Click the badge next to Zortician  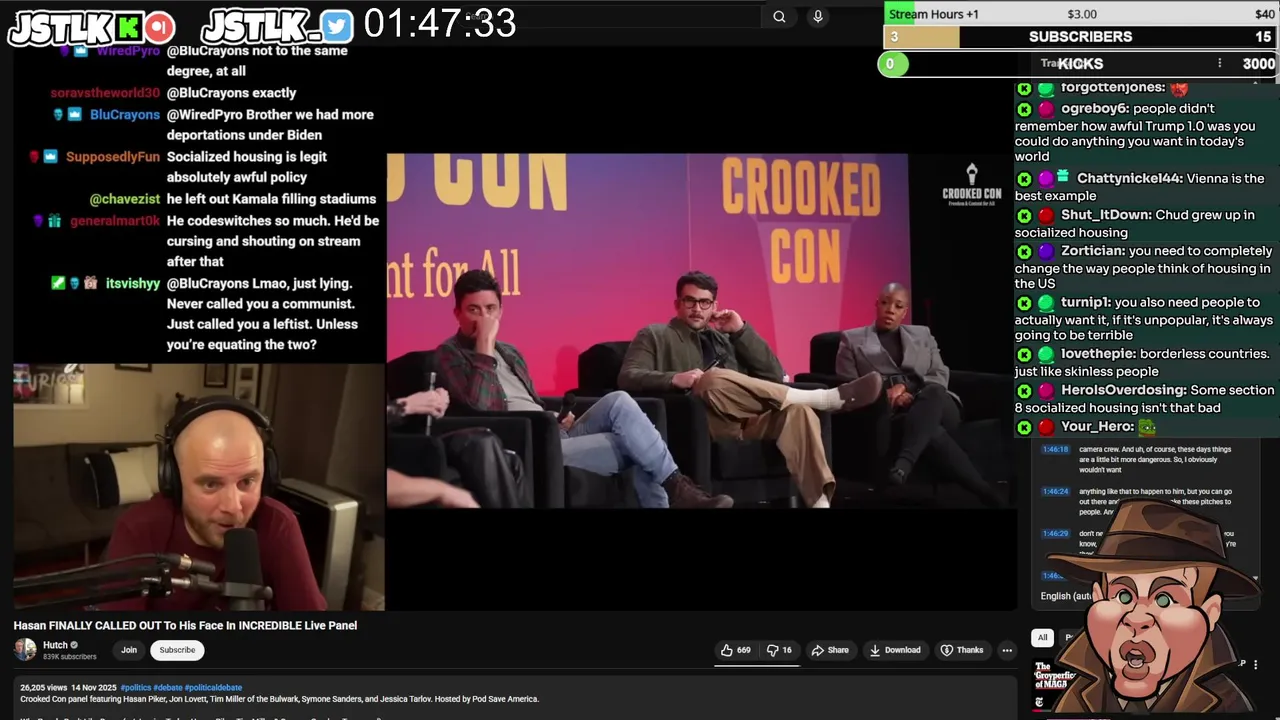coord(1046,251)
